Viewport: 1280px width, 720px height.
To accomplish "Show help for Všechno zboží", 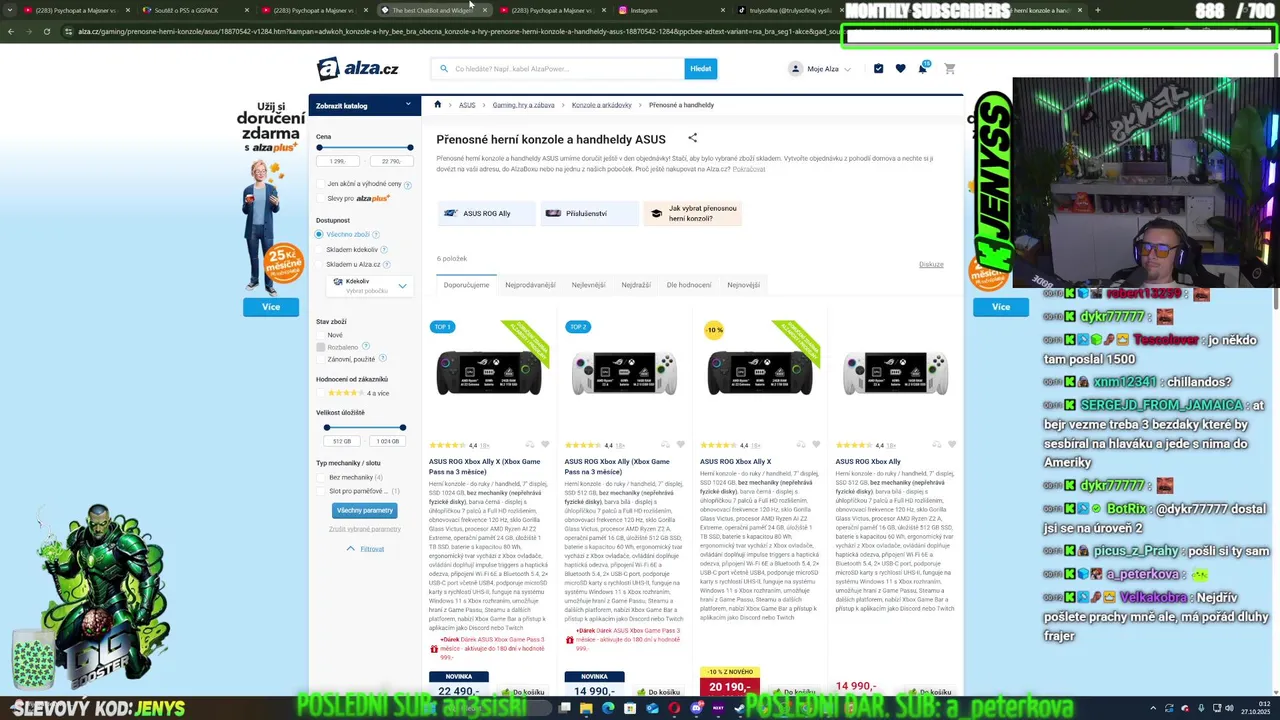I will point(376,234).
